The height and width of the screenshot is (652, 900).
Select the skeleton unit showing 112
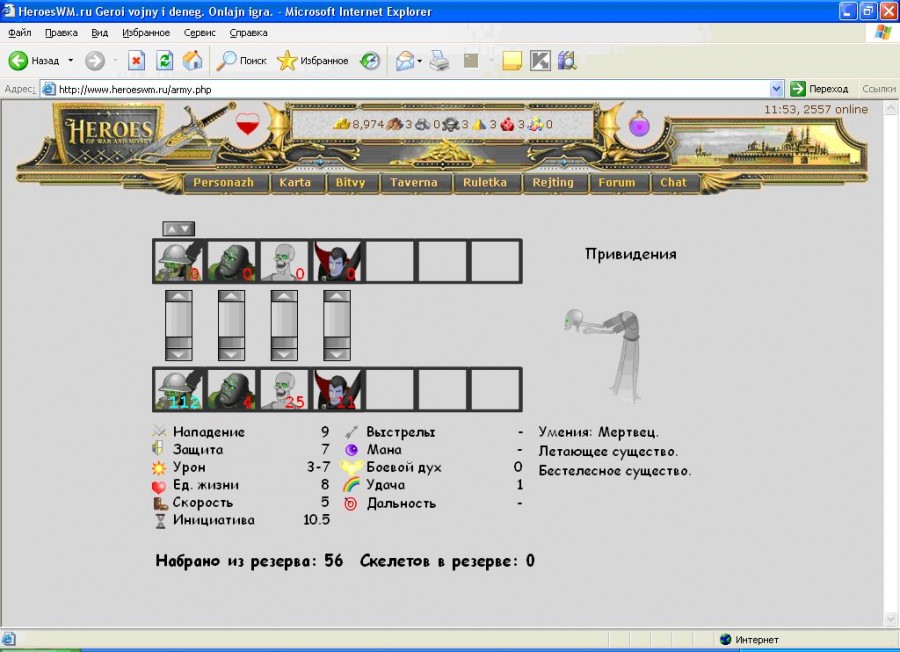tap(179, 390)
